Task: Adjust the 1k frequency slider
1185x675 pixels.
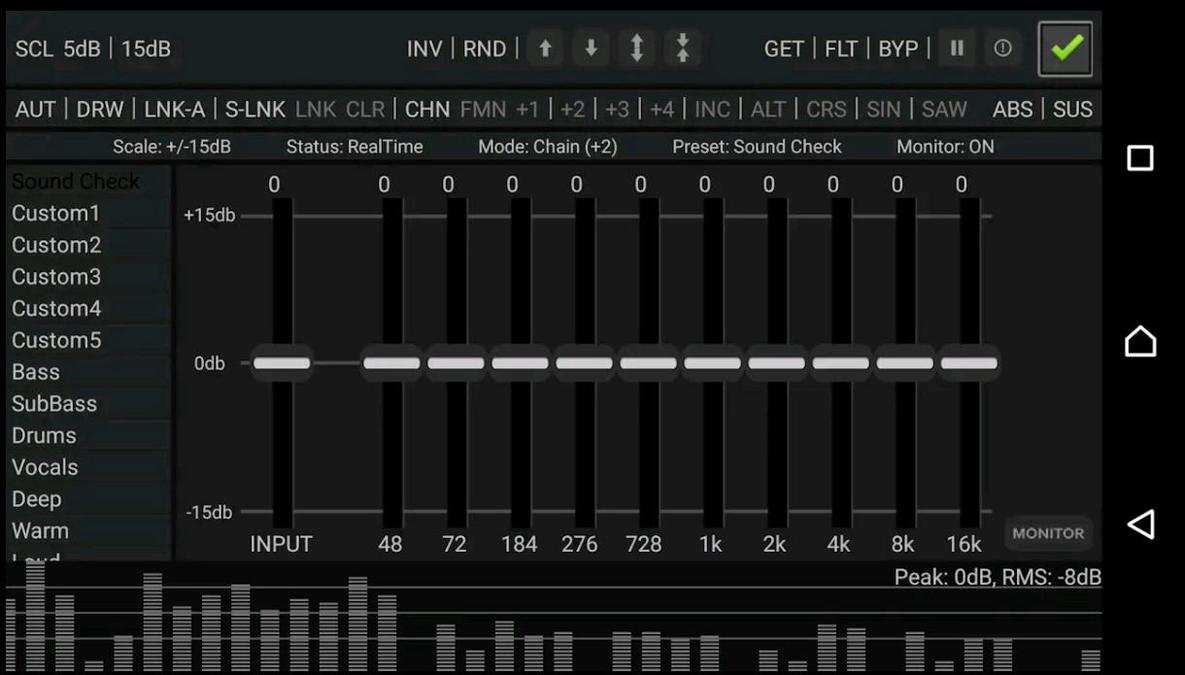Action: 712,363
